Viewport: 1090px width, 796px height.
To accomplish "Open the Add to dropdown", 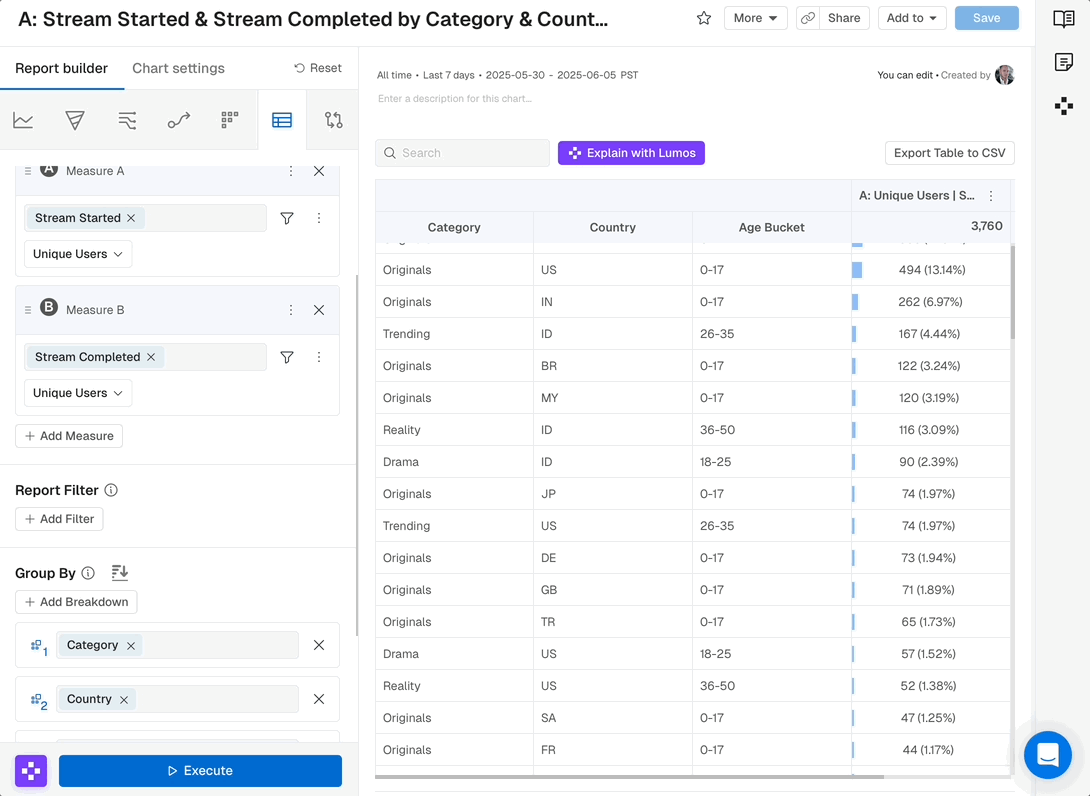I will 912,18.
